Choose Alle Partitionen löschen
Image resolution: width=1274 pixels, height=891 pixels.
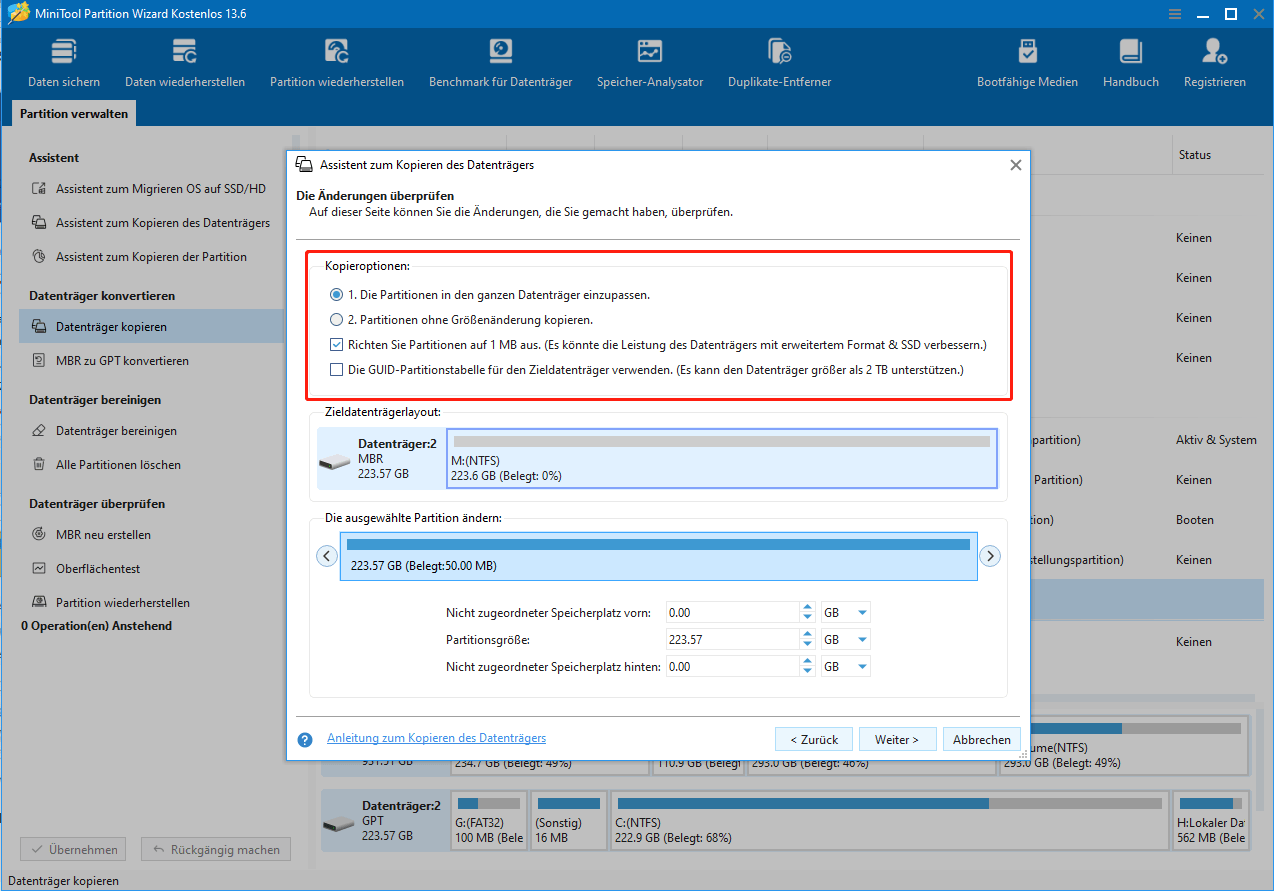coord(106,465)
